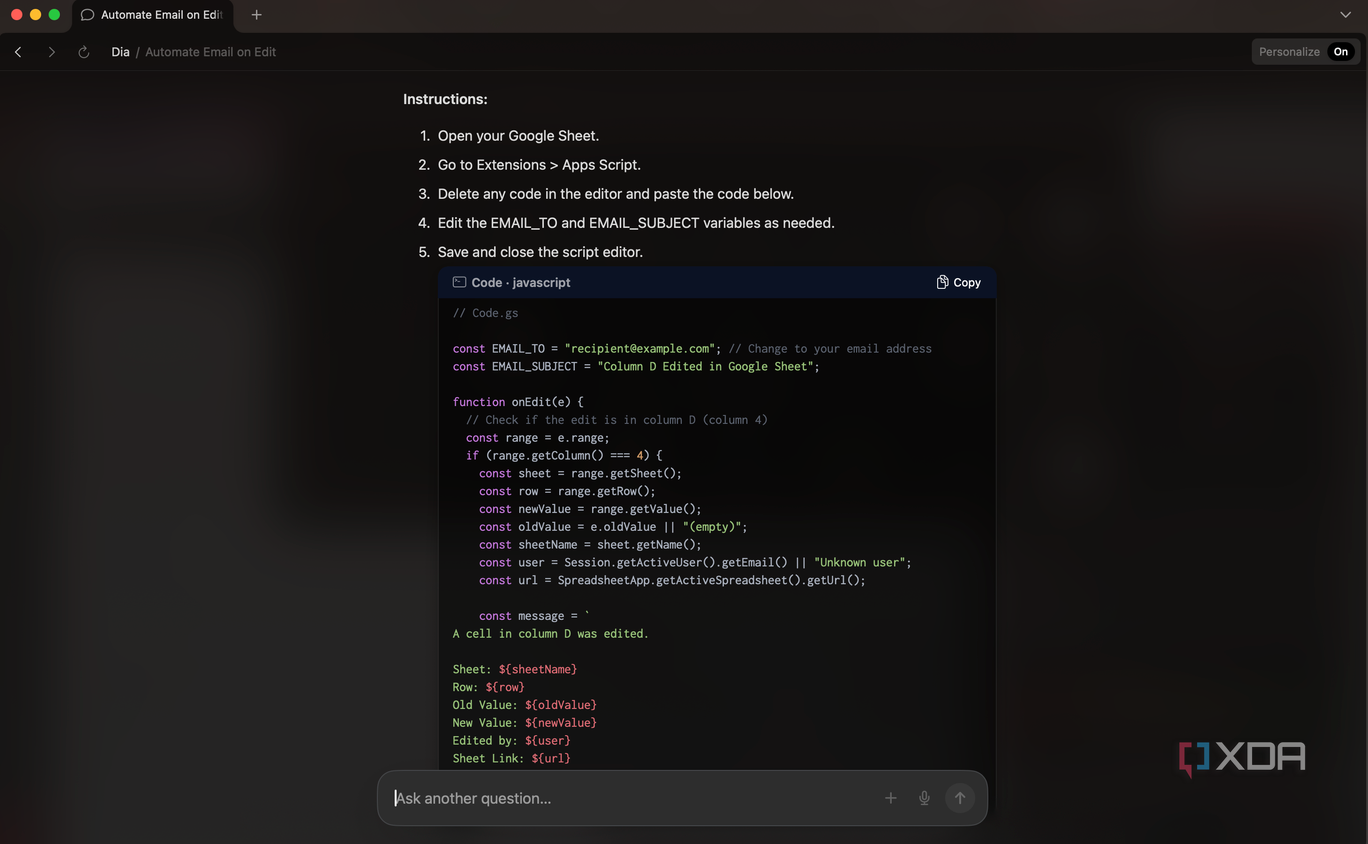
Task: Click the 'Go to Extensions > Apps Script.' step
Action: [x=539, y=165]
